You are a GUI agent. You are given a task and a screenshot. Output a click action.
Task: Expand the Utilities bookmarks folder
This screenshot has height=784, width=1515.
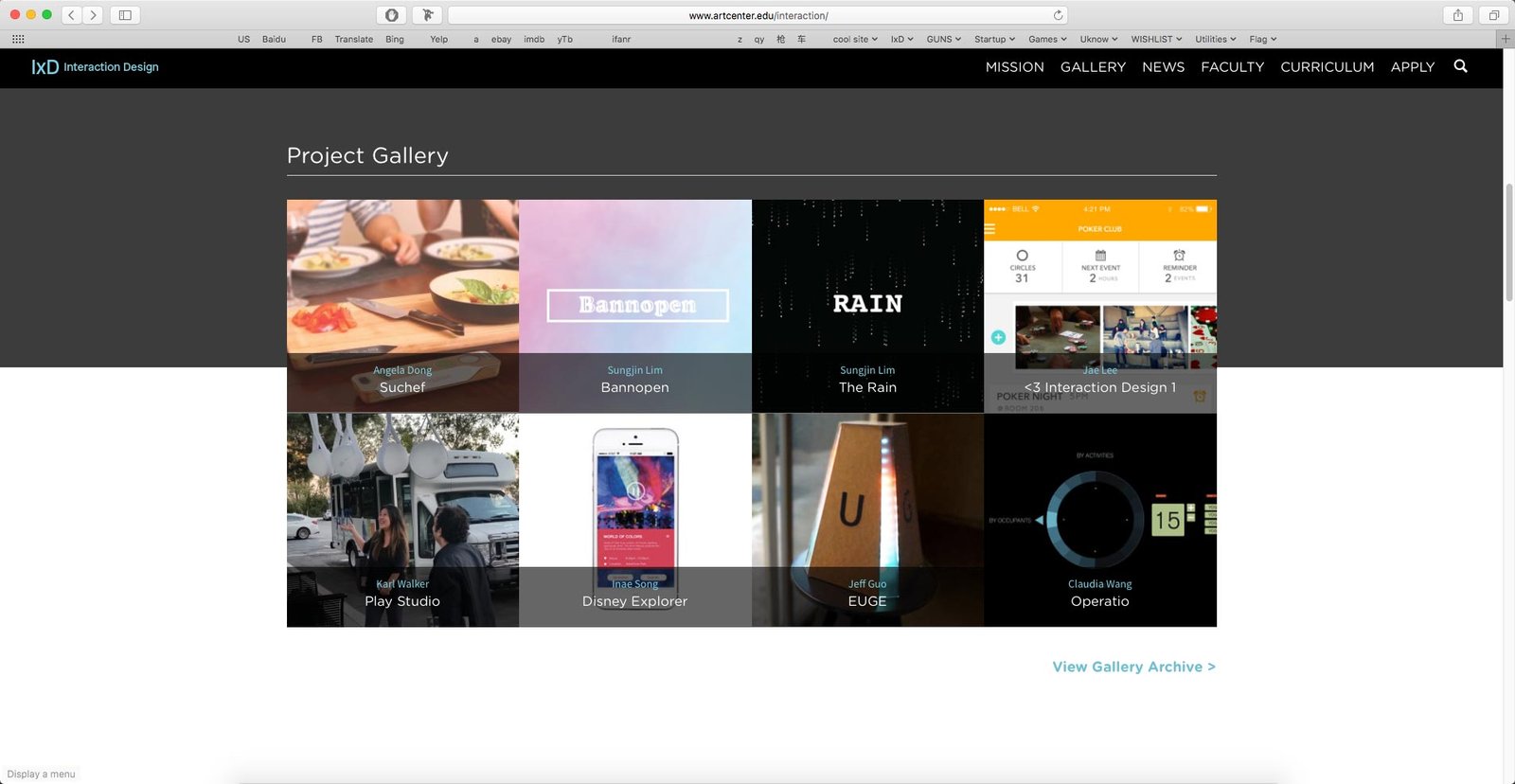(1215, 39)
